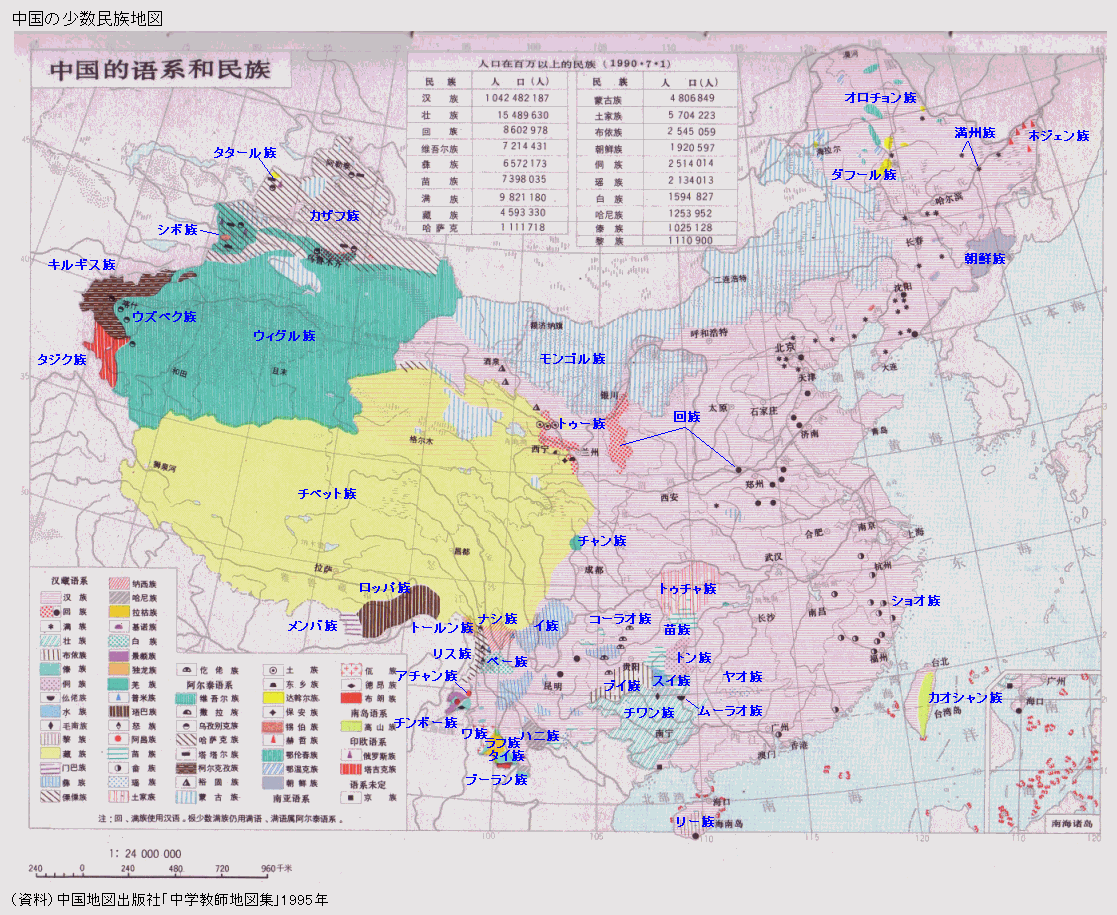The image size is (1117, 915).
Task: Click the キルギス族 label
Action: [x=82, y=265]
